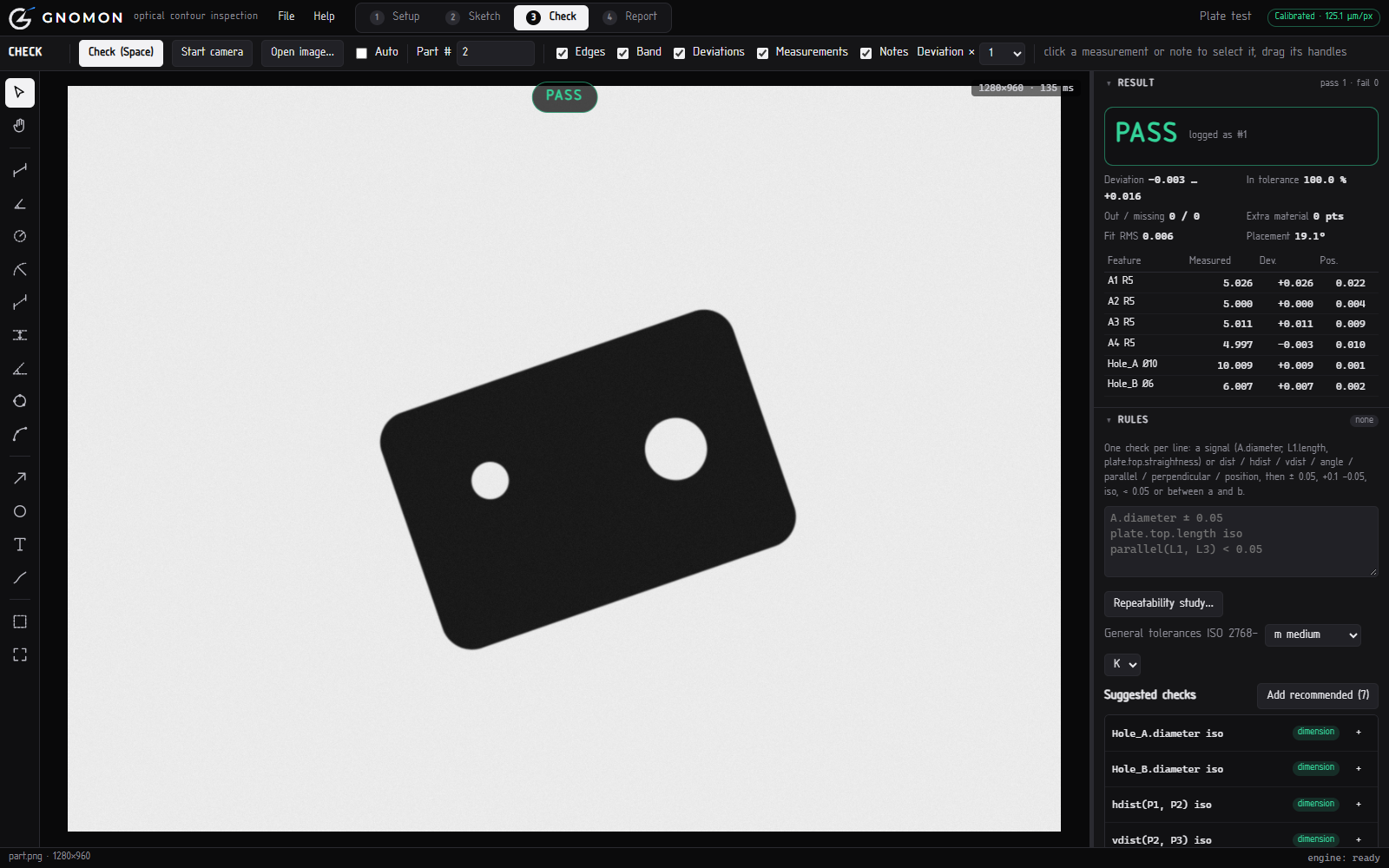Screen dimensions: 1389x868
Task: Open the ISO 2768 medium tolerance dropdown
Action: (1313, 635)
